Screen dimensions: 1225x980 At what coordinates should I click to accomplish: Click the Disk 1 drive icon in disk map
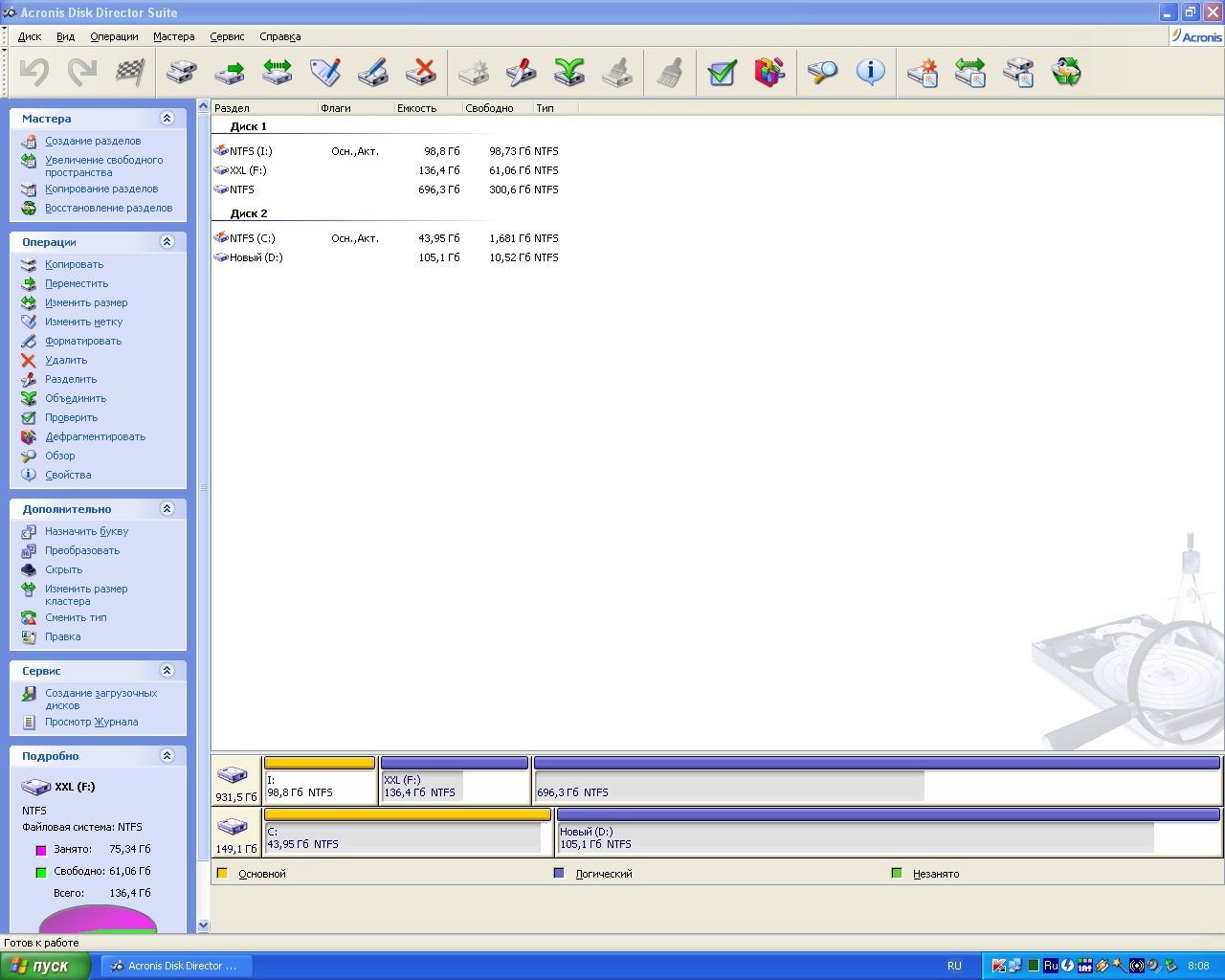pos(232,774)
